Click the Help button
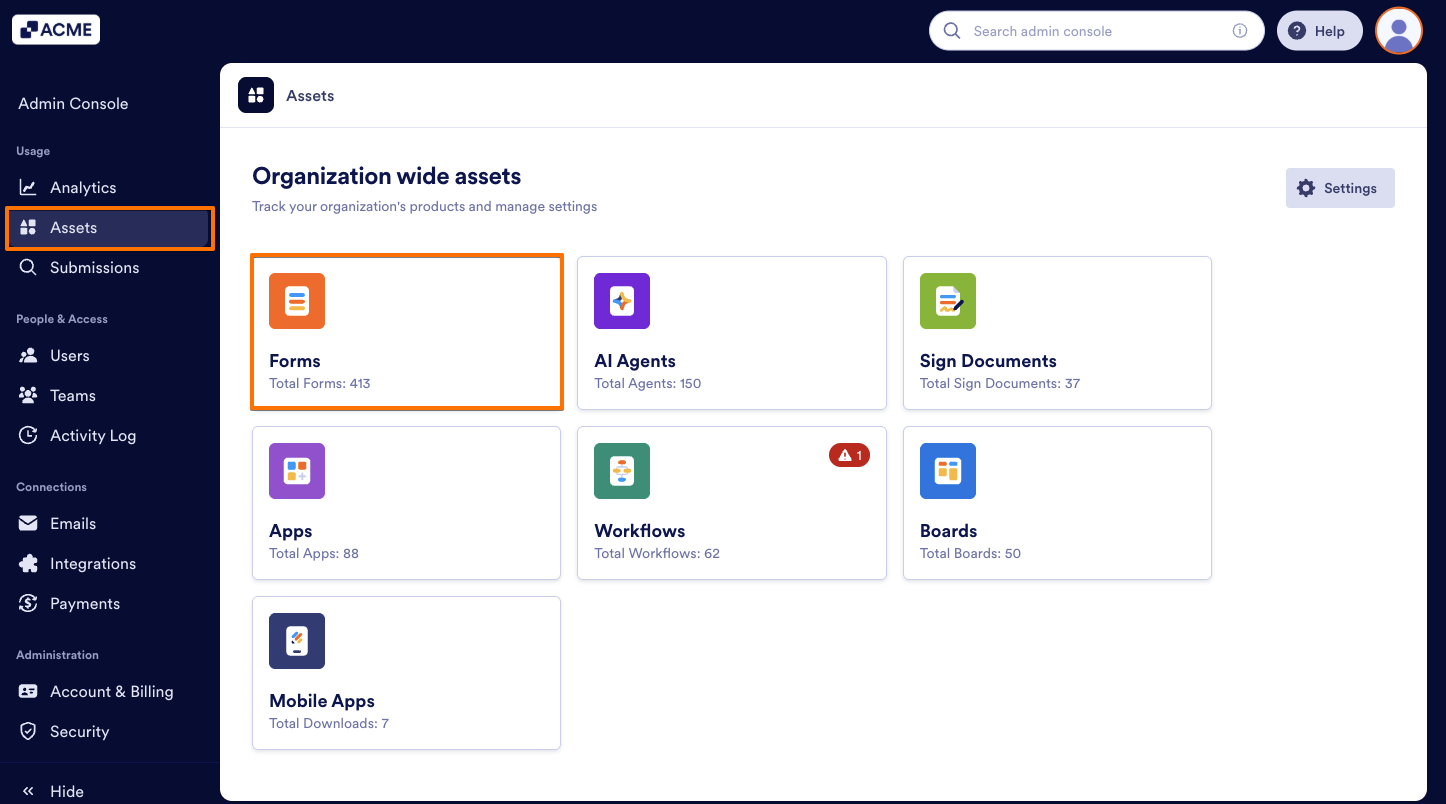This screenshot has width=1446, height=804. tap(1319, 31)
